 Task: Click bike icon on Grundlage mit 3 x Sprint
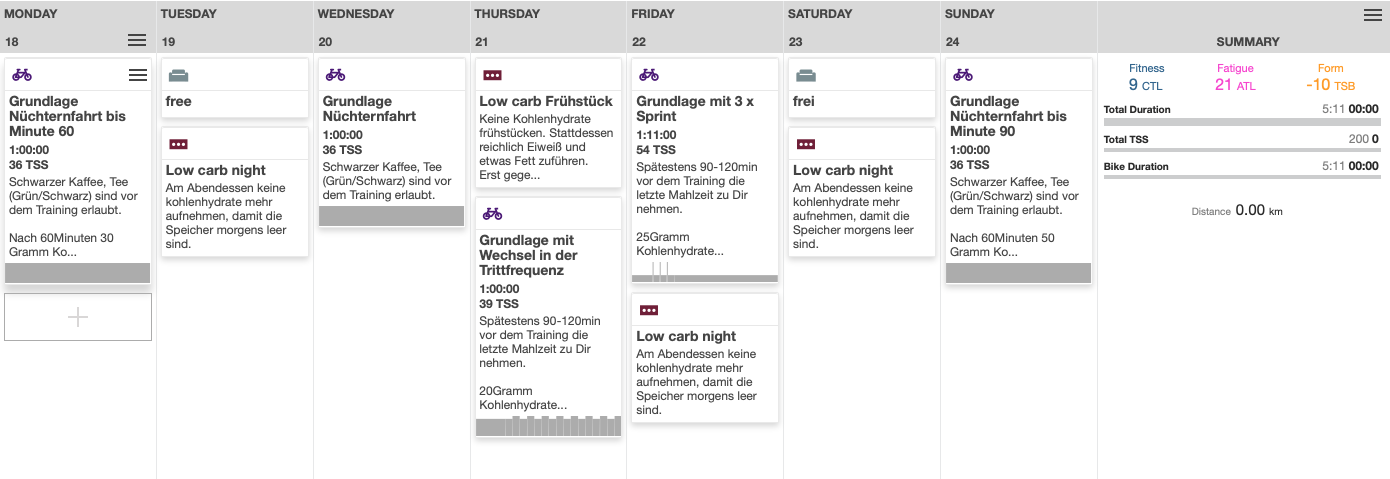coord(649,75)
